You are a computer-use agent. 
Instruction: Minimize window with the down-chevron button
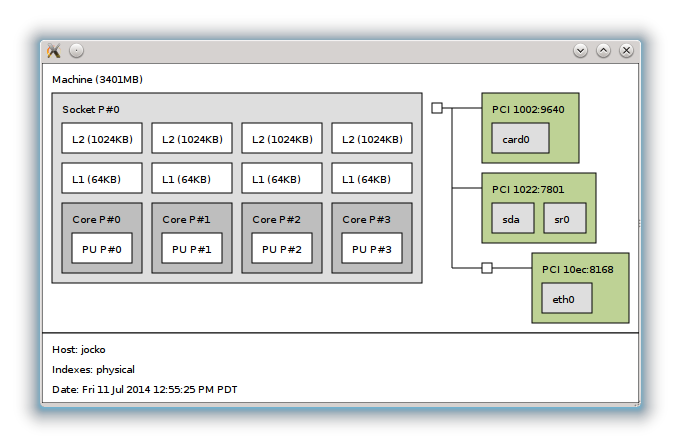coord(581,50)
